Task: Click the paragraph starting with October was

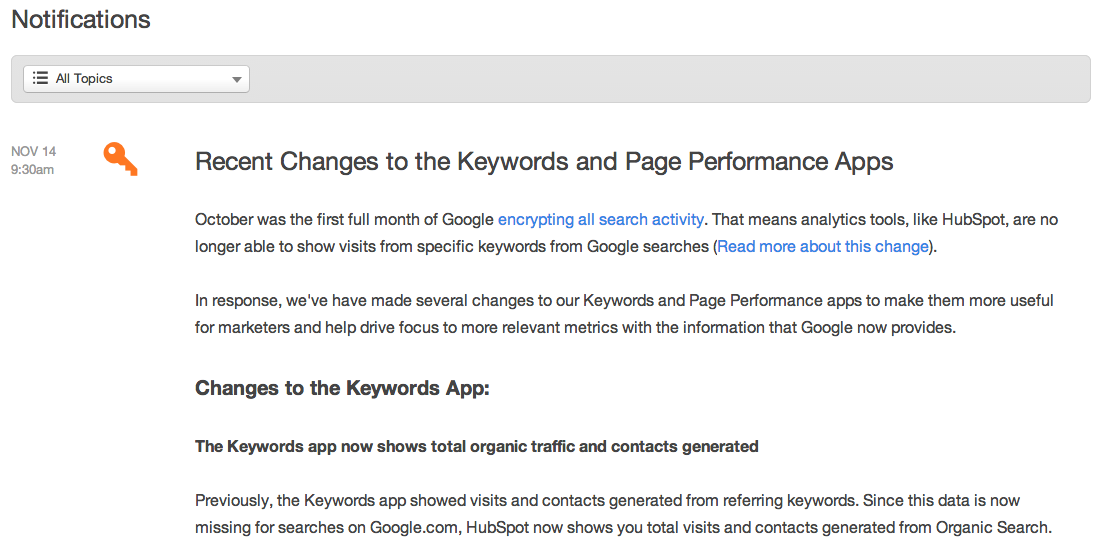Action: (x=626, y=233)
